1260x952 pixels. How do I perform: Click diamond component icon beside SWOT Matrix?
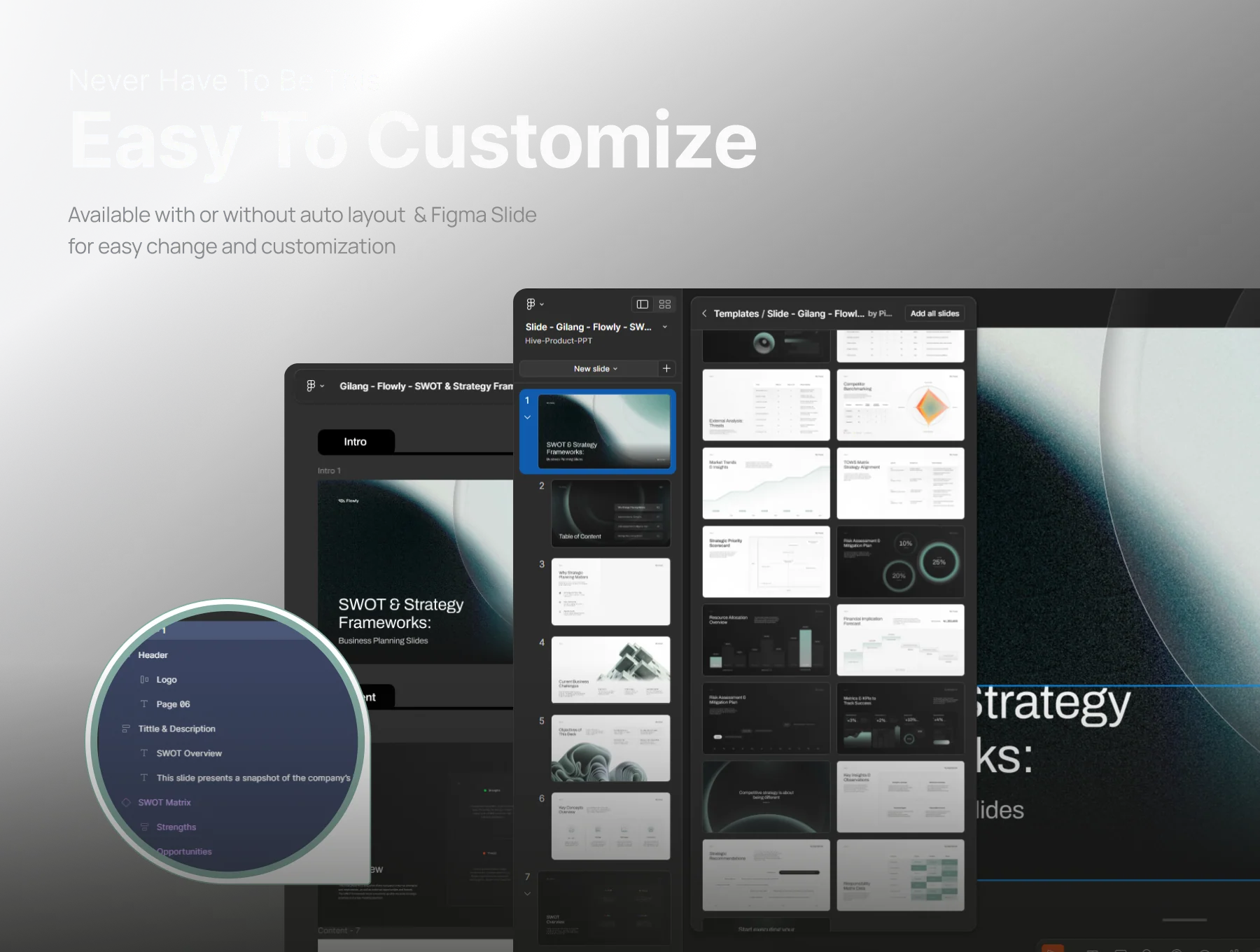tap(126, 802)
